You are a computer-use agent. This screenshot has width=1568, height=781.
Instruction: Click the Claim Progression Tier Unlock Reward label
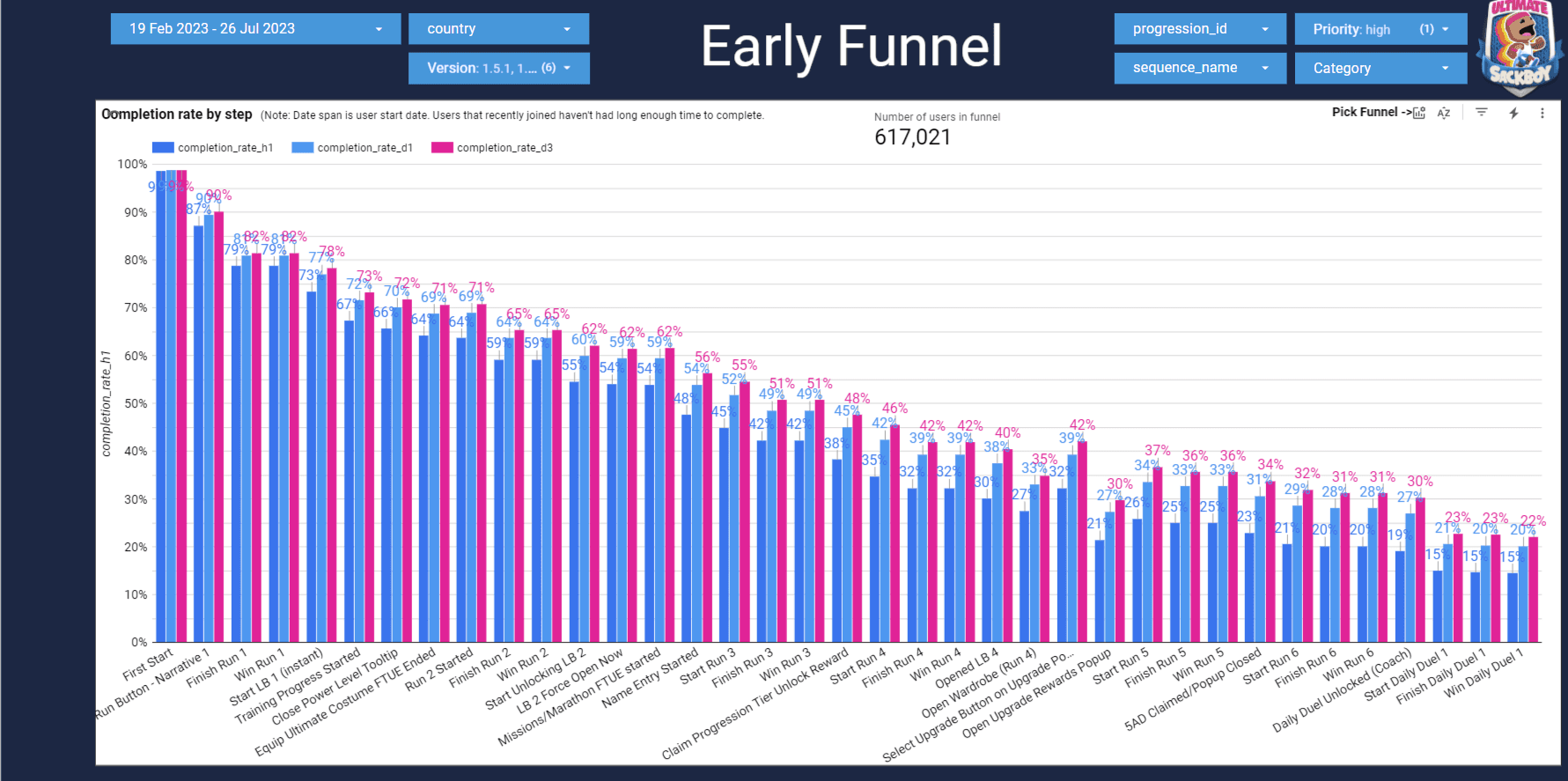[x=755, y=704]
